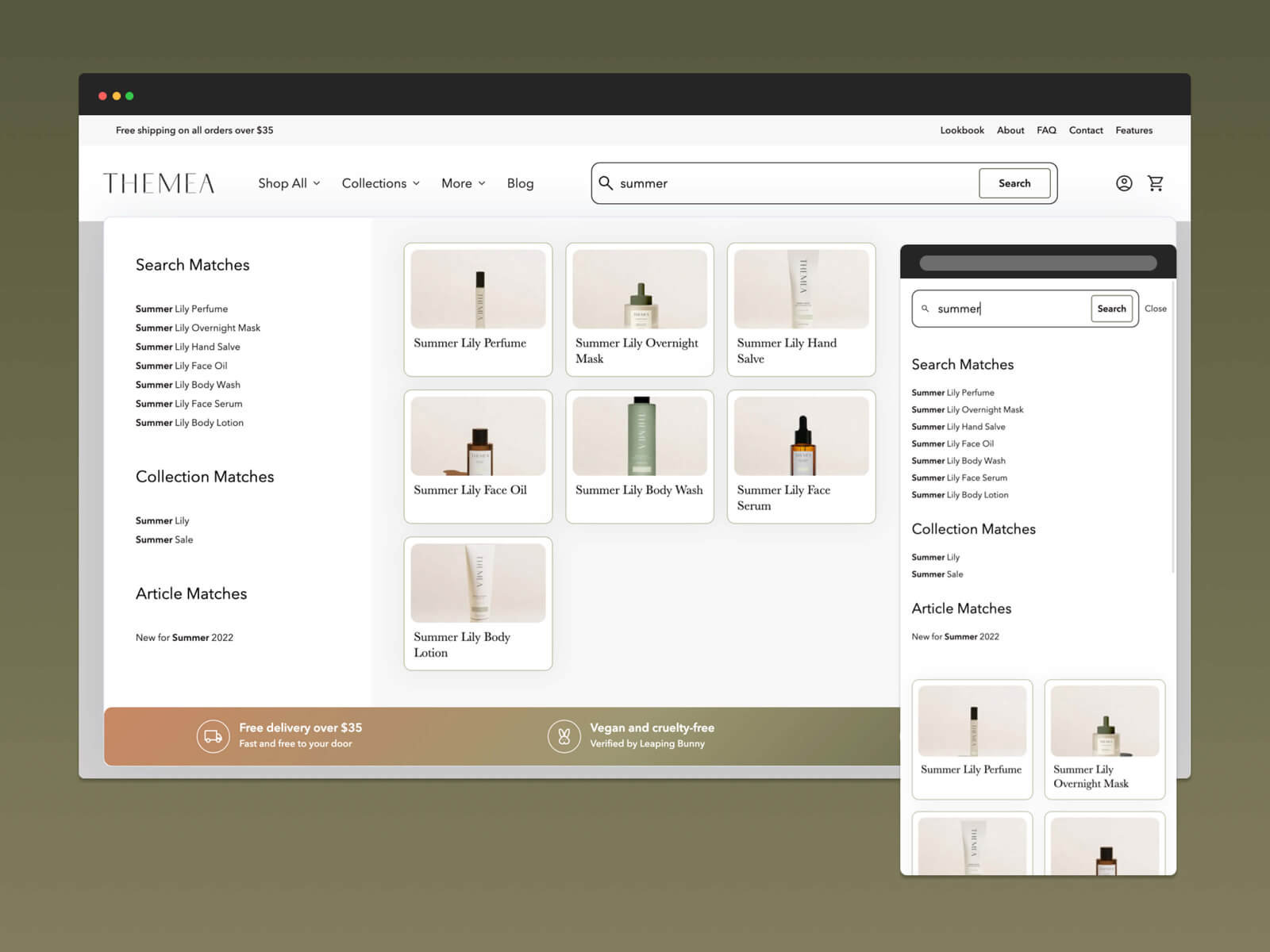
Task: Expand the Shop All dropdown
Action: click(289, 183)
